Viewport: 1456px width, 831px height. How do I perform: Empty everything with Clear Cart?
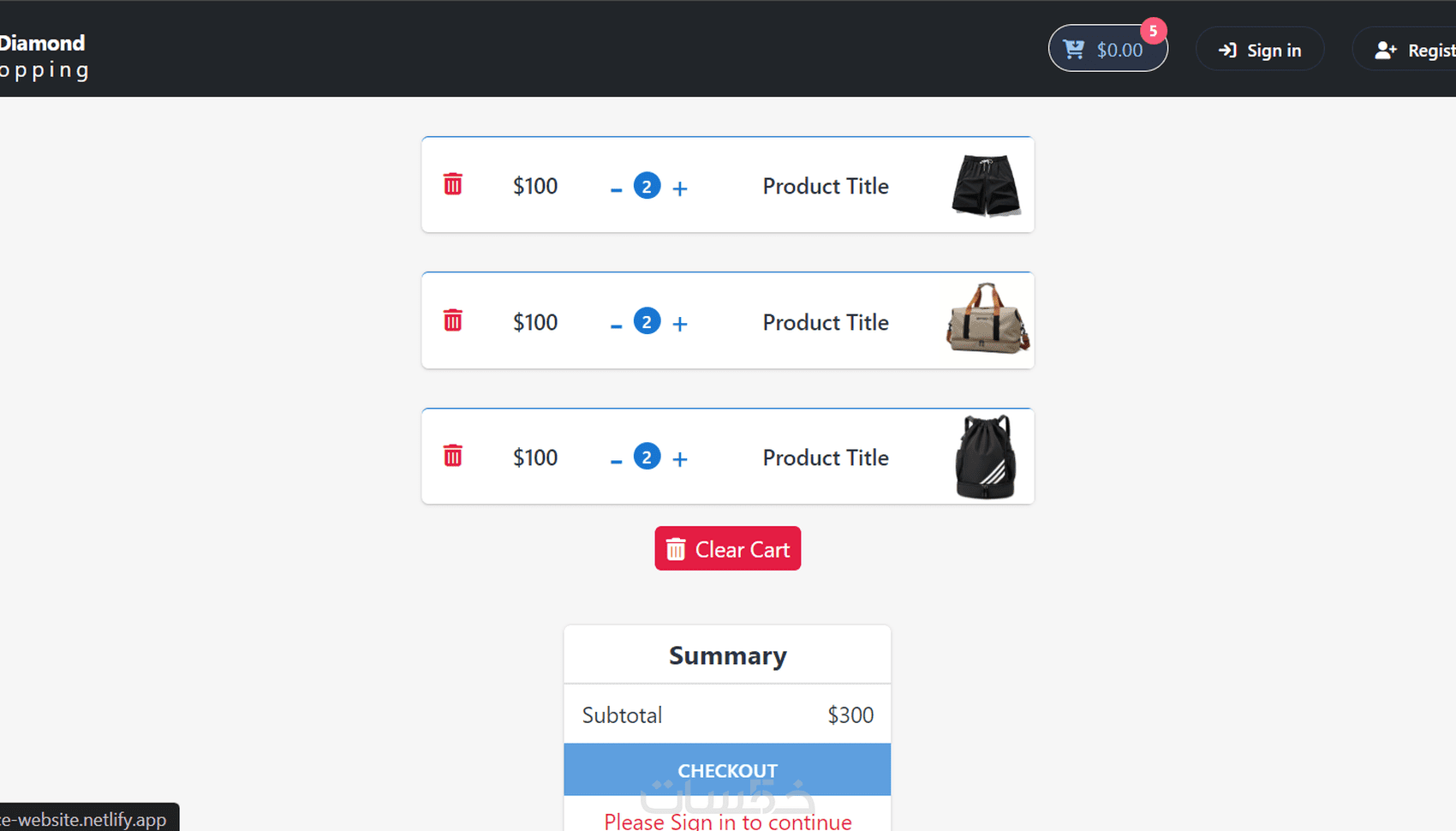point(728,549)
